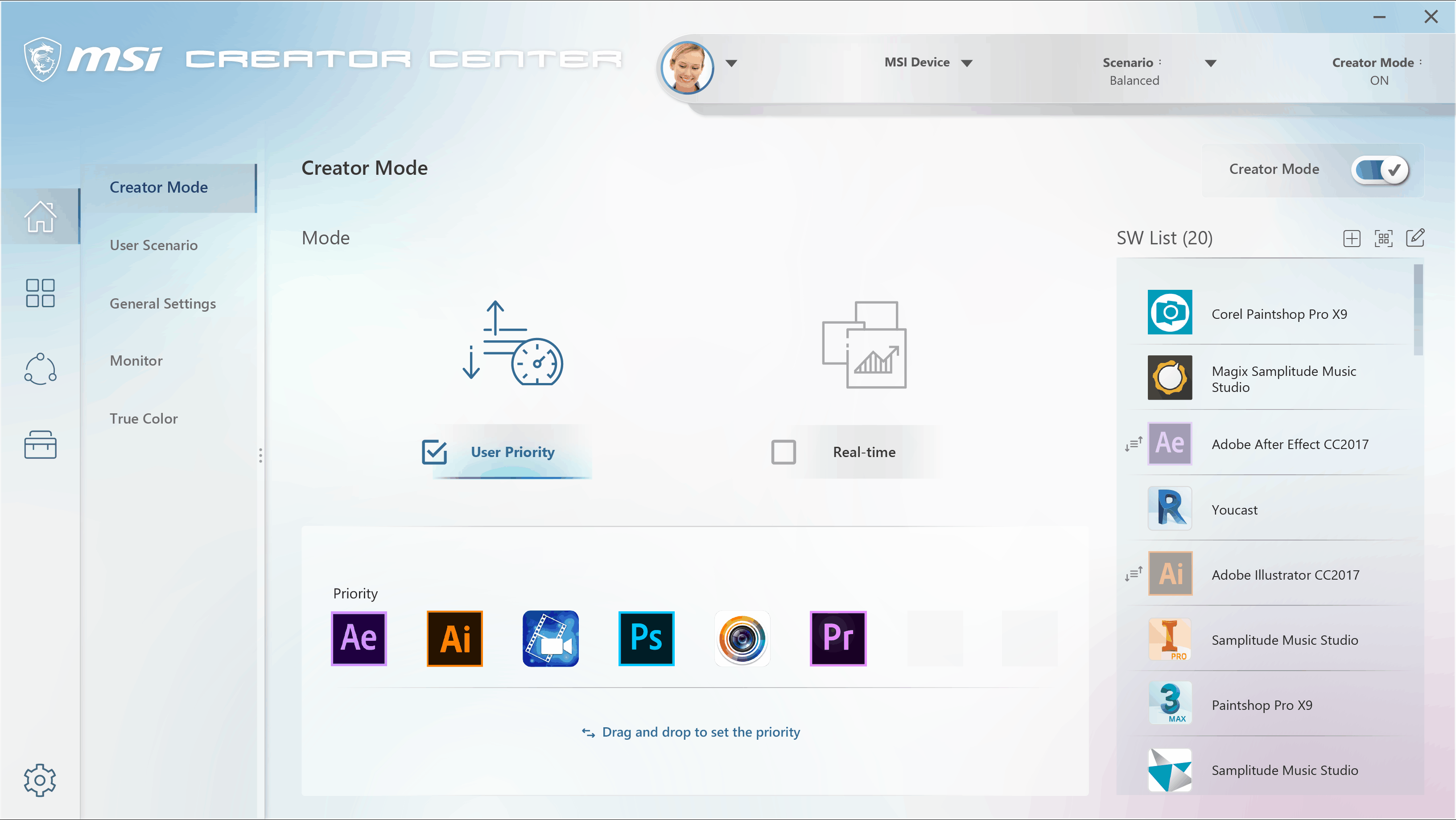Open the circular sync nodes sidebar icon
This screenshot has height=820, width=1456.
point(40,369)
